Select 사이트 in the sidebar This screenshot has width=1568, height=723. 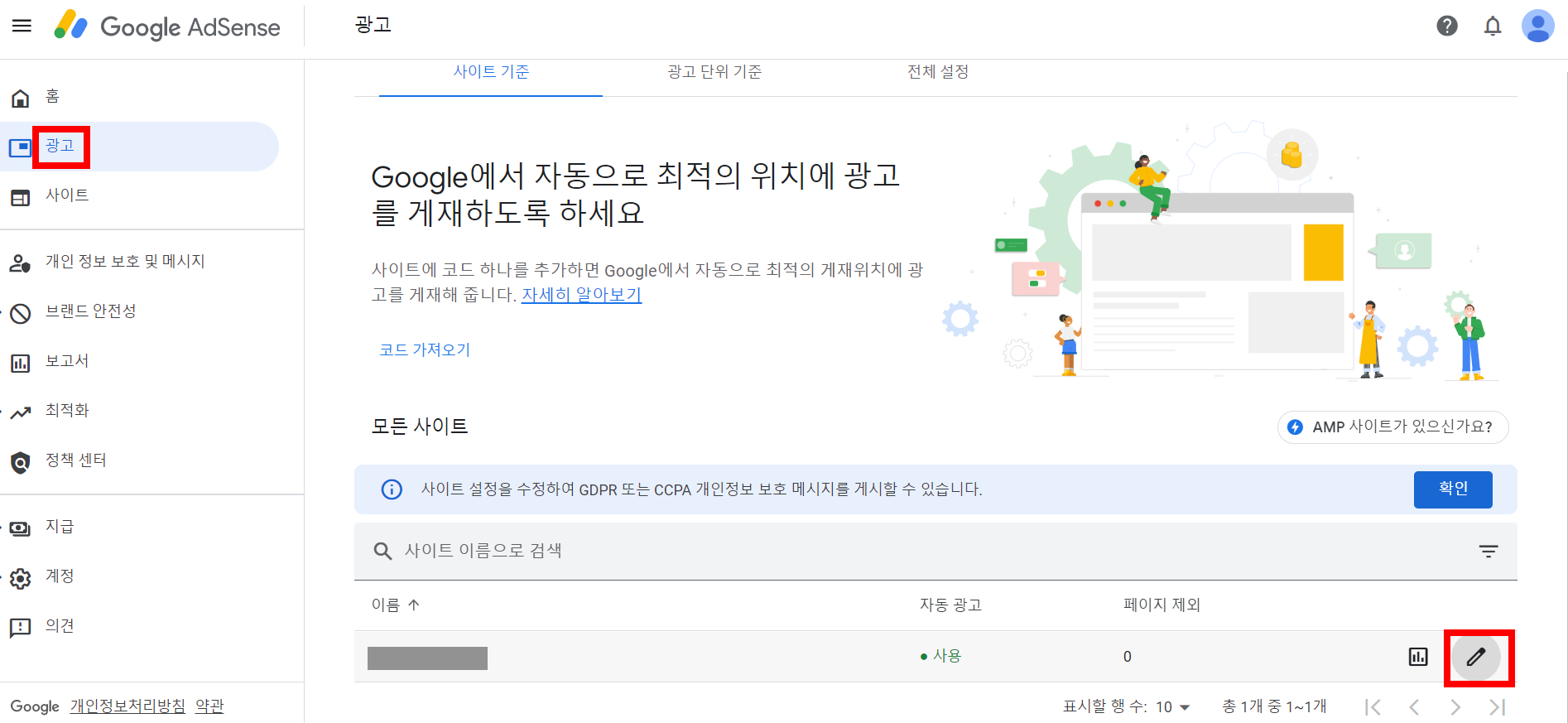tap(67, 195)
